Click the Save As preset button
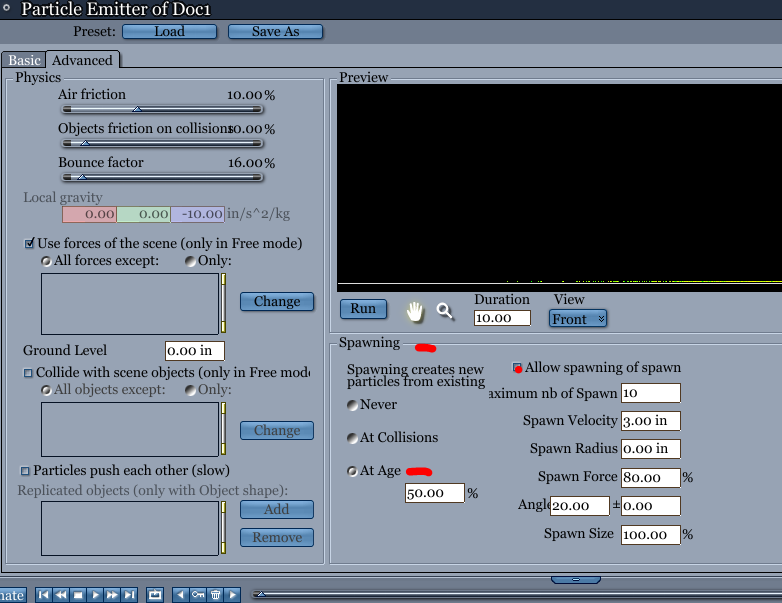782x603 pixels. pyautogui.click(x=275, y=31)
